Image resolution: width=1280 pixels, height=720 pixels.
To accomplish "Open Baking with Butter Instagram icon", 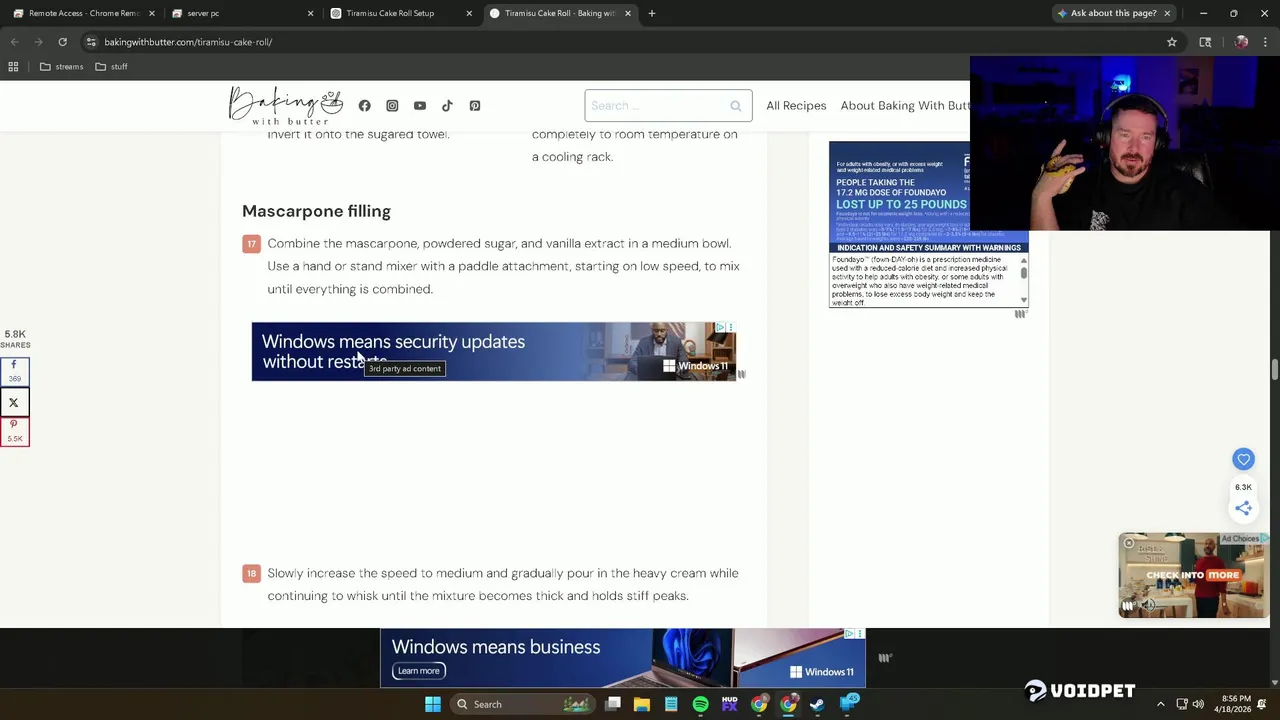I will tap(392, 106).
